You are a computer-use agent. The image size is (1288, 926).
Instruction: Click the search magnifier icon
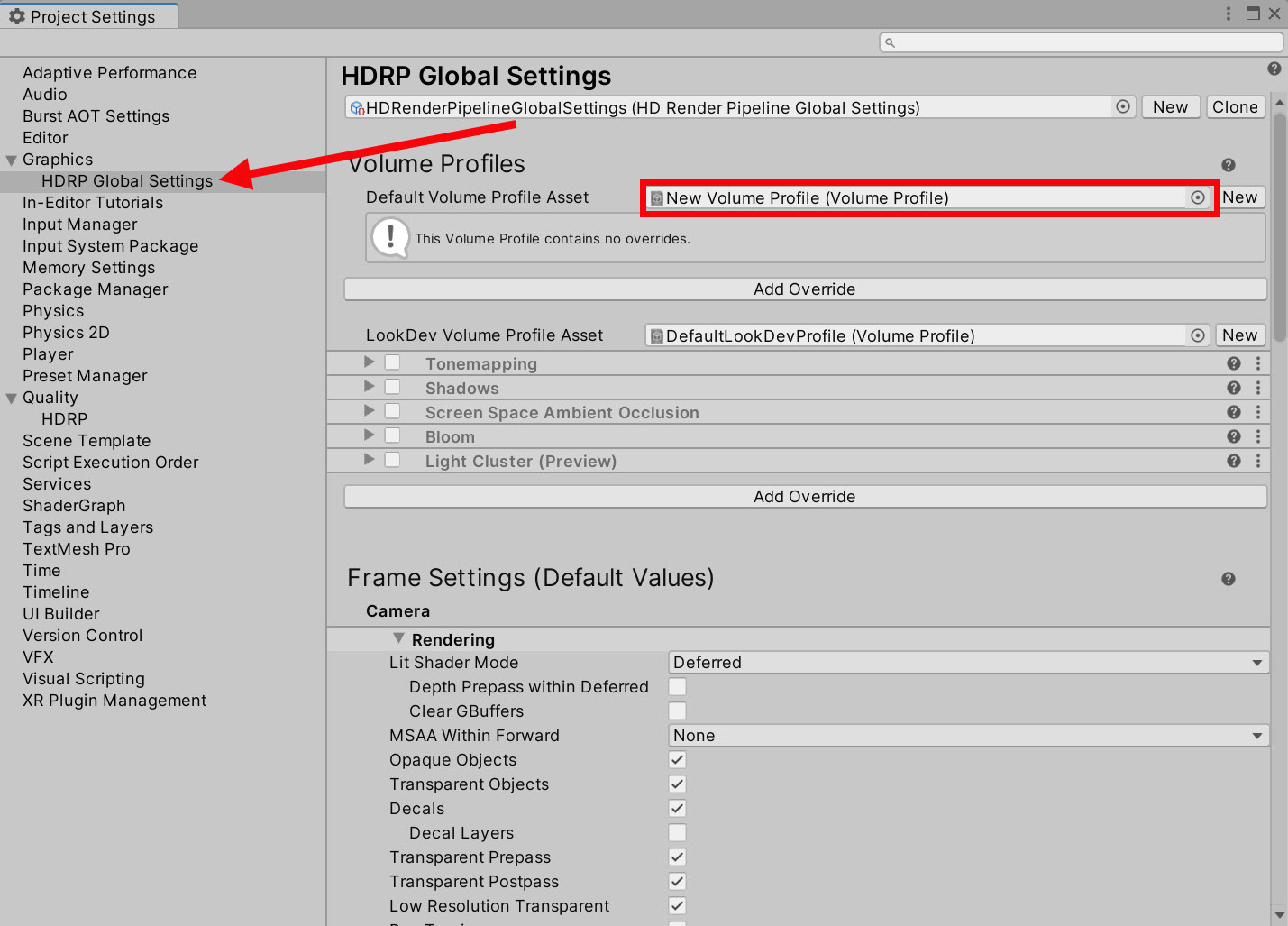point(890,42)
